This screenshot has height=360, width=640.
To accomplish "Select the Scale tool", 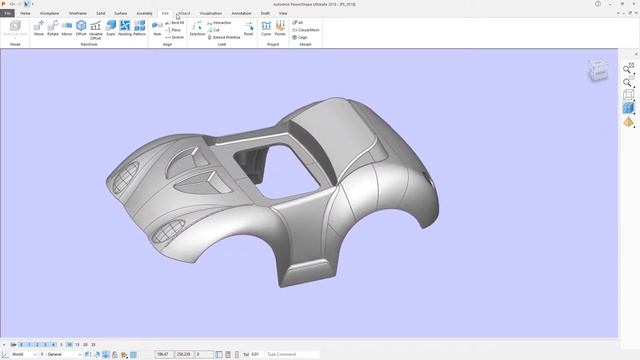I will click(x=111, y=28).
